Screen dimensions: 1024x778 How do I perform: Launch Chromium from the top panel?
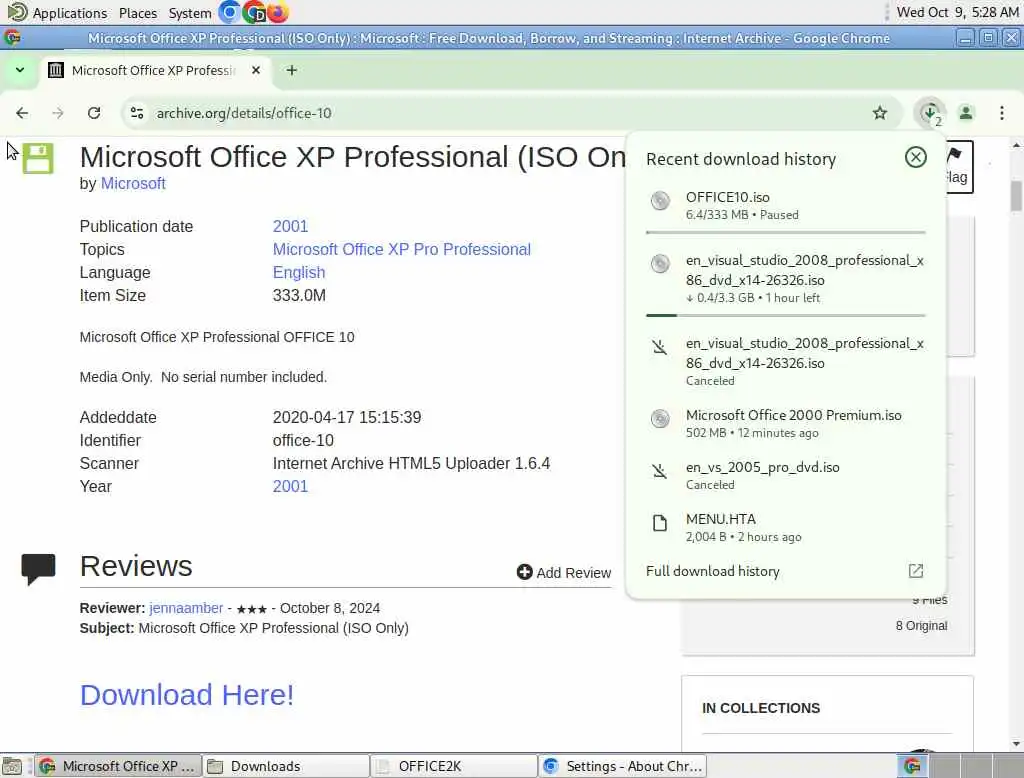coord(229,12)
